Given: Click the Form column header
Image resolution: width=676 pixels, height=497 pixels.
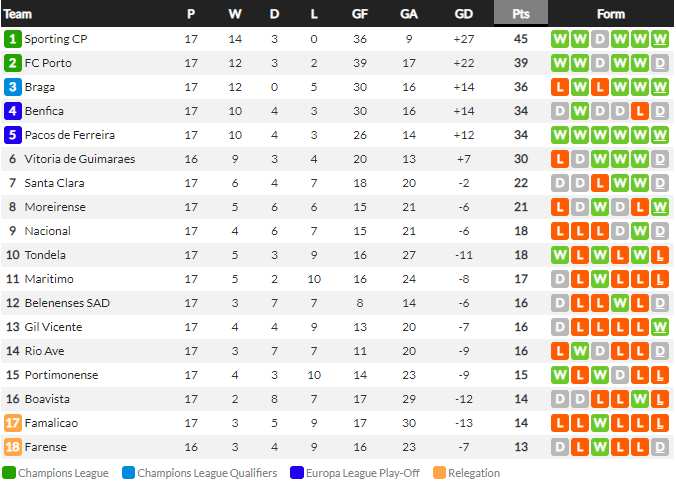Looking at the screenshot, I should 610,14.
